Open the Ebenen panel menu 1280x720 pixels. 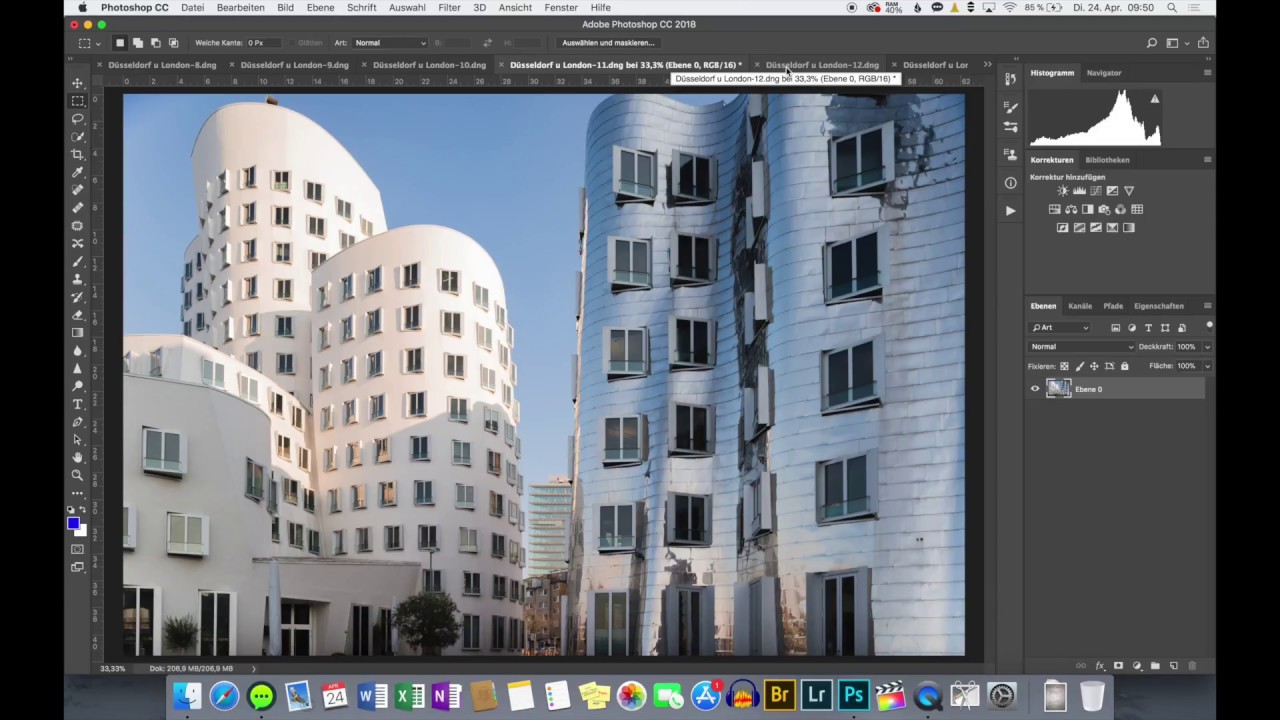point(1207,306)
